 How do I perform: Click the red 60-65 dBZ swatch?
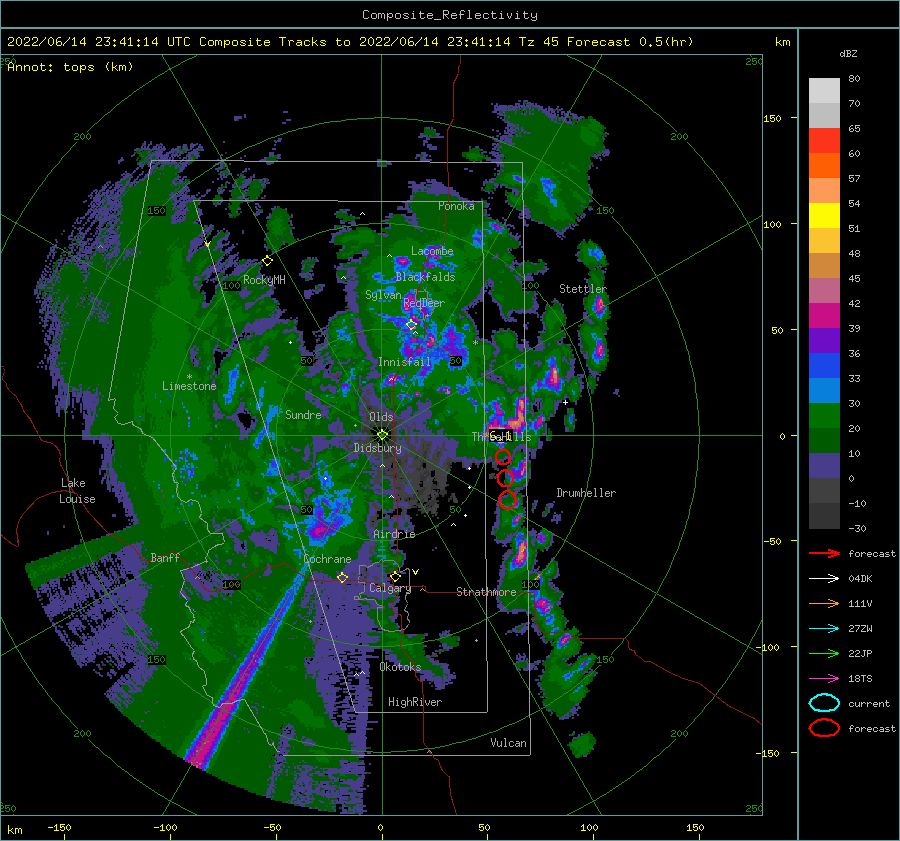click(x=824, y=141)
